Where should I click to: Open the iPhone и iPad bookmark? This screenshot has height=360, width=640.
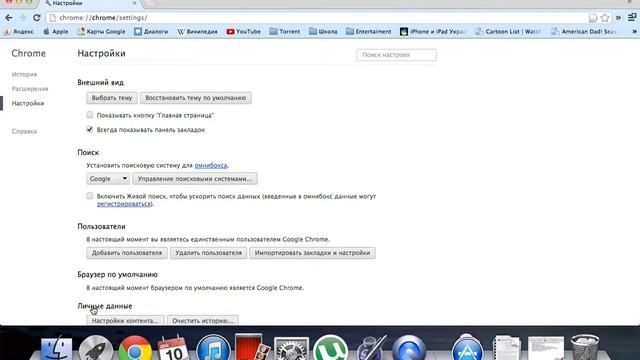433,31
